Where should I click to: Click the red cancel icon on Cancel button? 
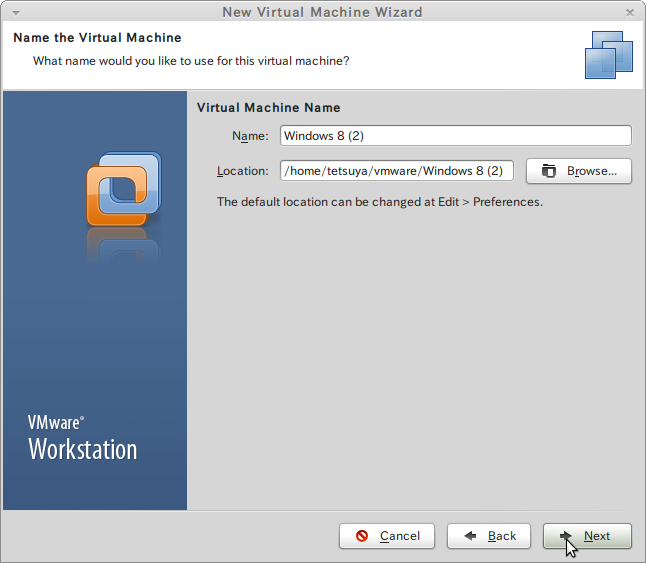click(x=362, y=536)
